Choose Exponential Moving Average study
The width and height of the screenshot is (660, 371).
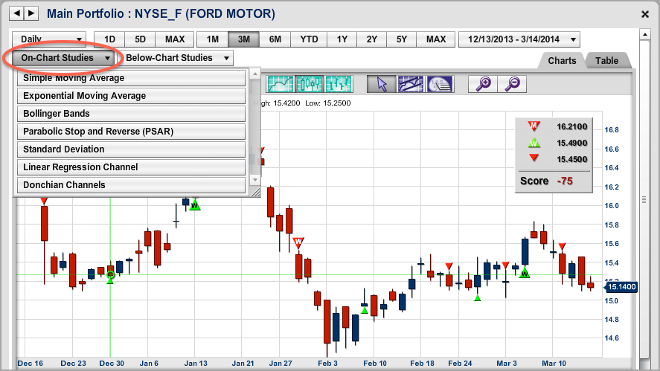point(131,96)
